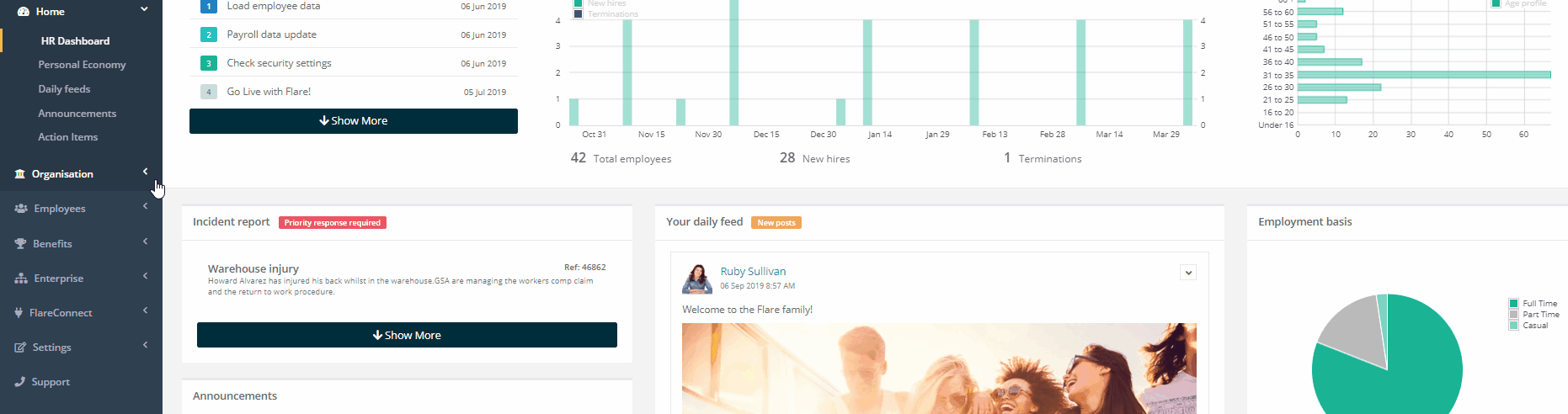Click the feed post photo
1568x414 pixels.
click(939, 369)
